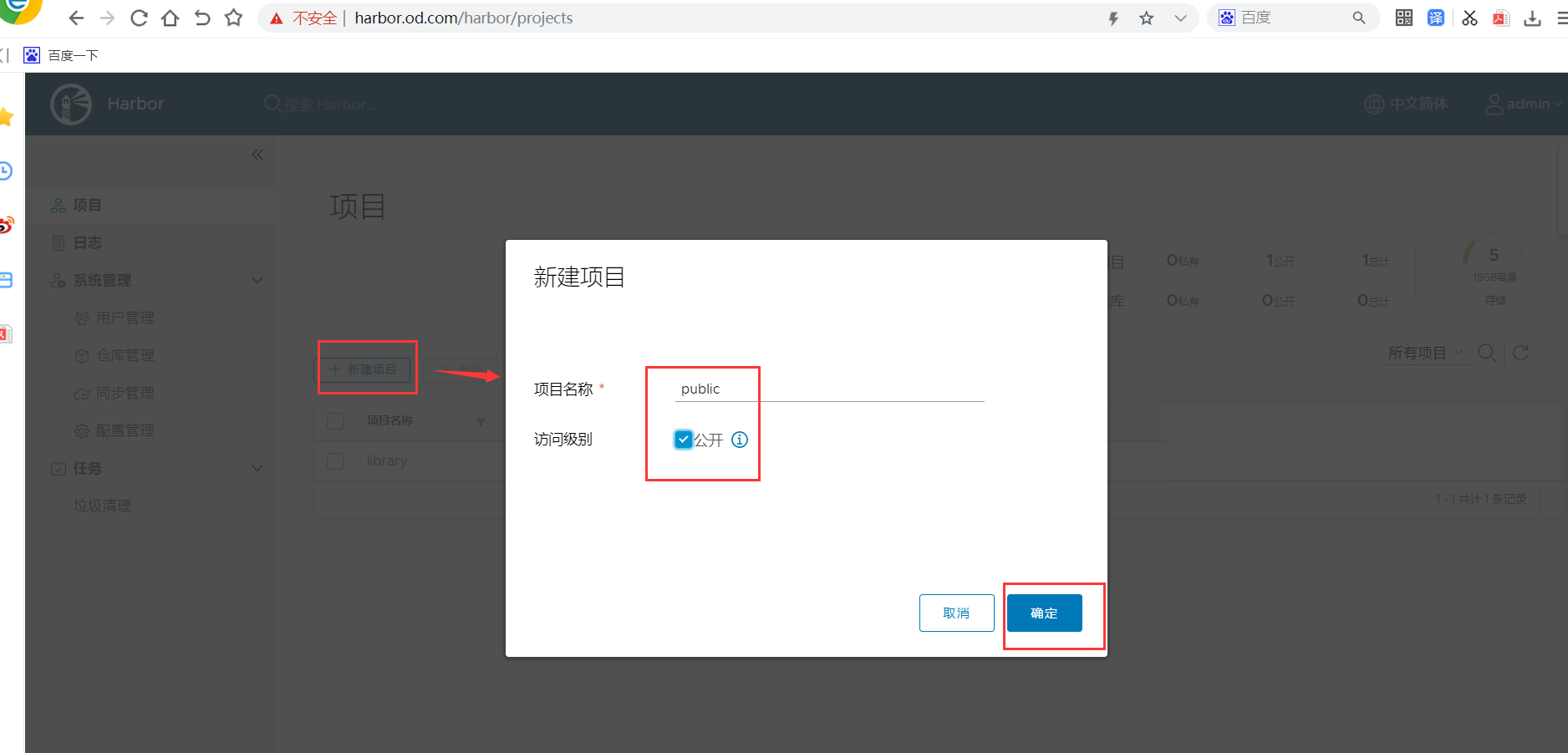The width and height of the screenshot is (1568, 753).
Task: Toggle the select-all projects checkbox
Action: tap(335, 420)
